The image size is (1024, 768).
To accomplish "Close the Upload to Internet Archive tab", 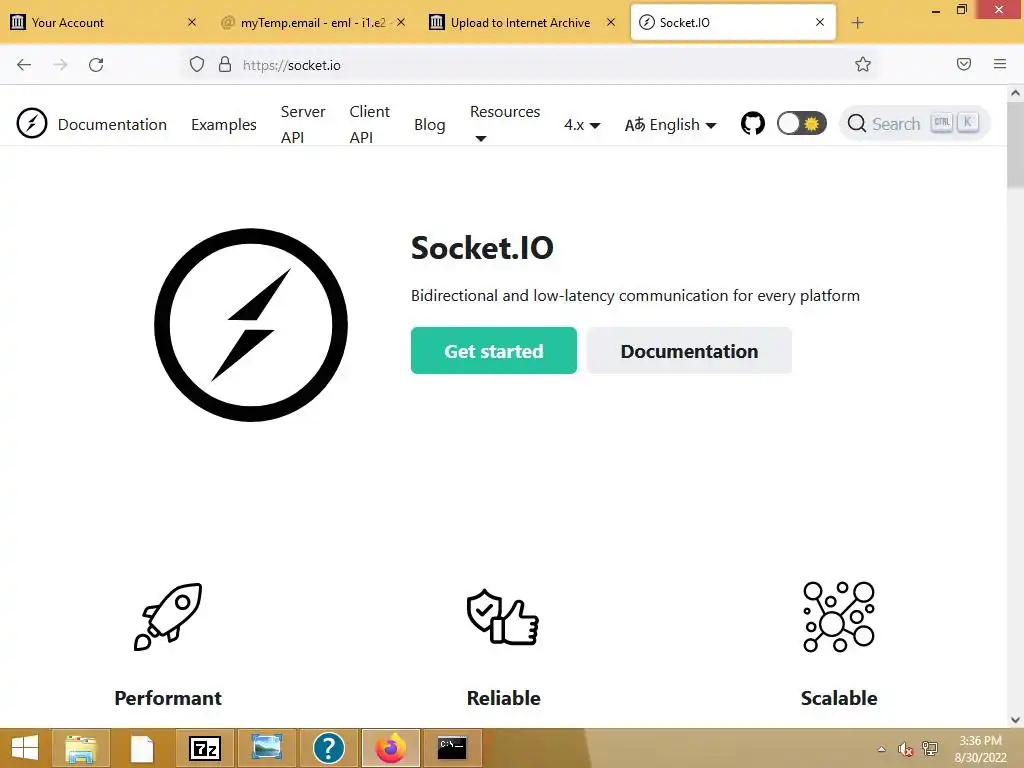I will (x=611, y=22).
